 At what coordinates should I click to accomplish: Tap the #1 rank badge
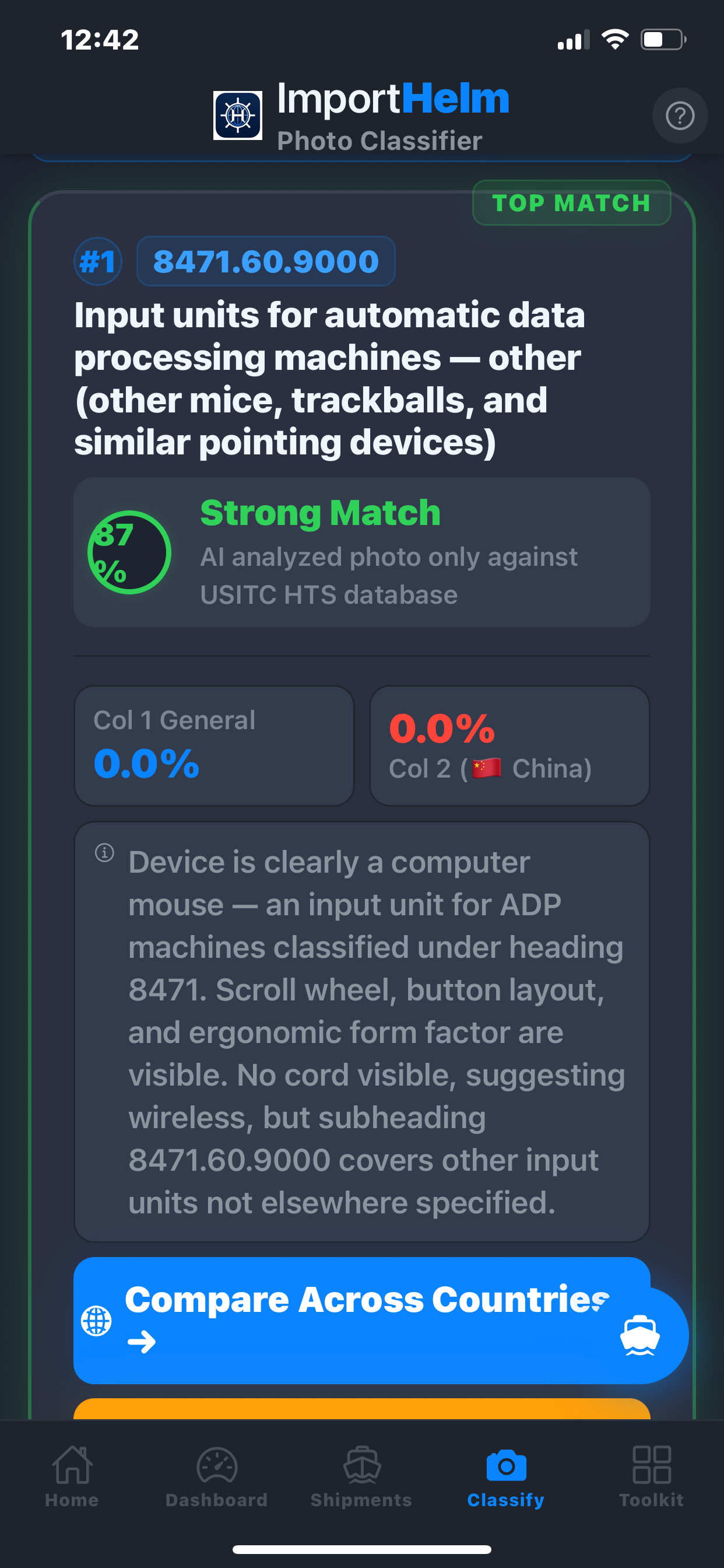point(98,261)
